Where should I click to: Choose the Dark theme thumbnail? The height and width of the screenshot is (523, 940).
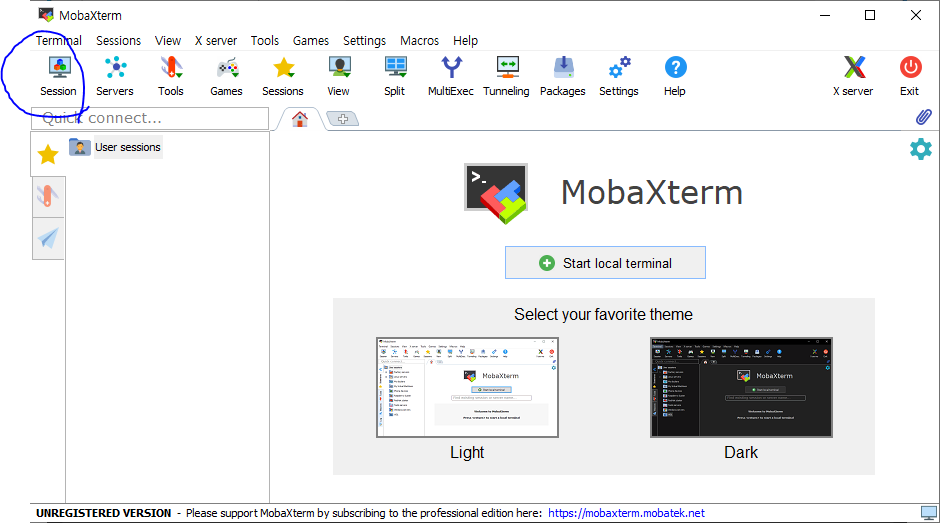pos(741,387)
